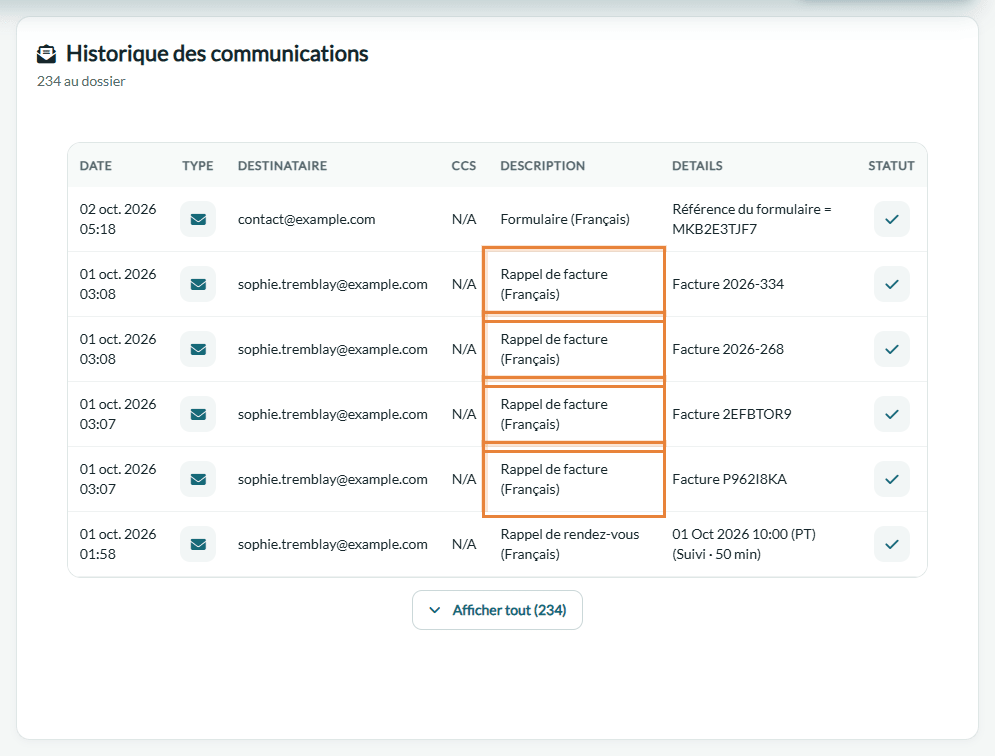Click the STATUT column header
Screen dimensions: 995x756
pyautogui.click(x=891, y=166)
